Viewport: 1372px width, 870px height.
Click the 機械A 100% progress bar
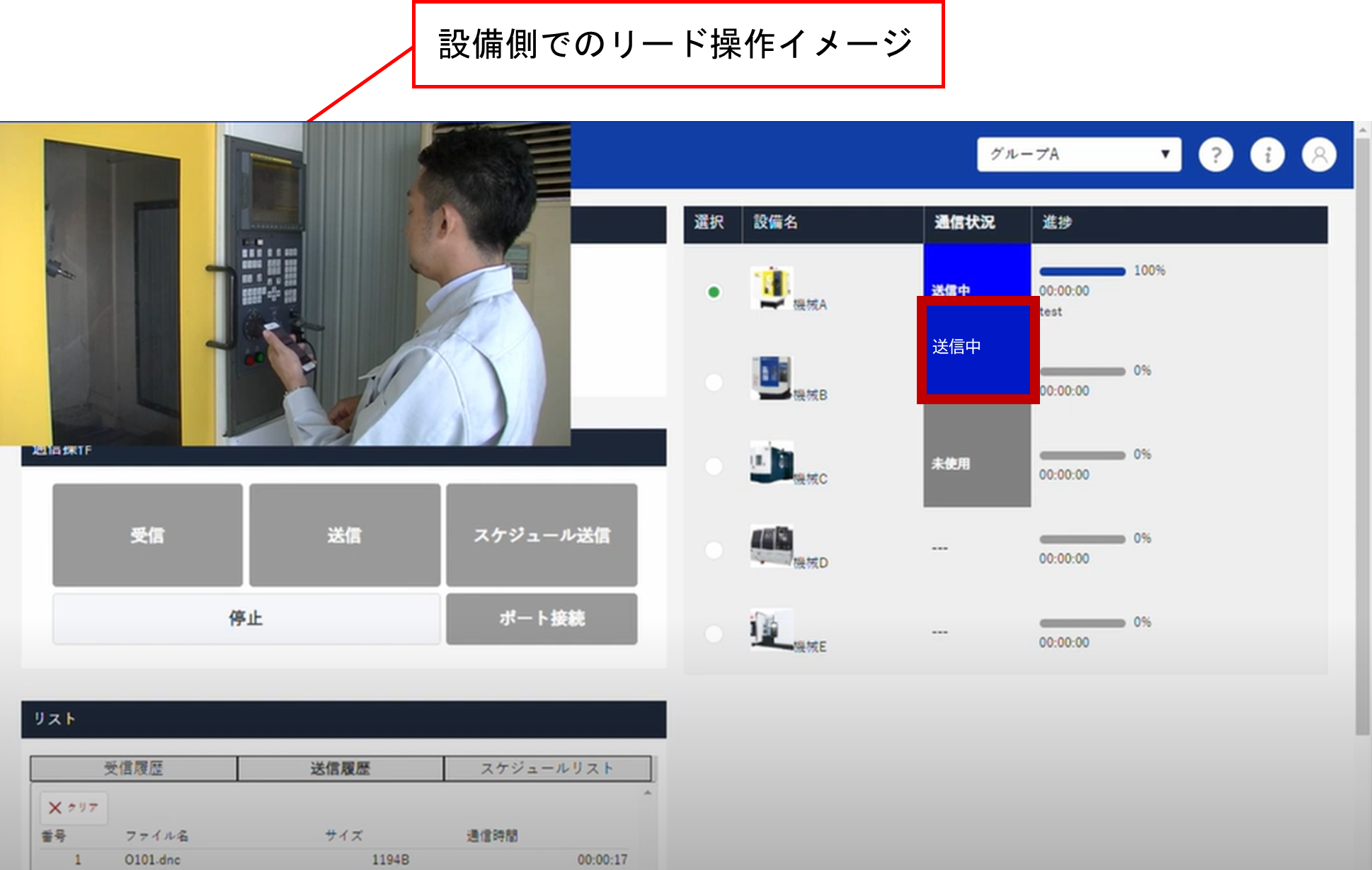coord(1082,271)
